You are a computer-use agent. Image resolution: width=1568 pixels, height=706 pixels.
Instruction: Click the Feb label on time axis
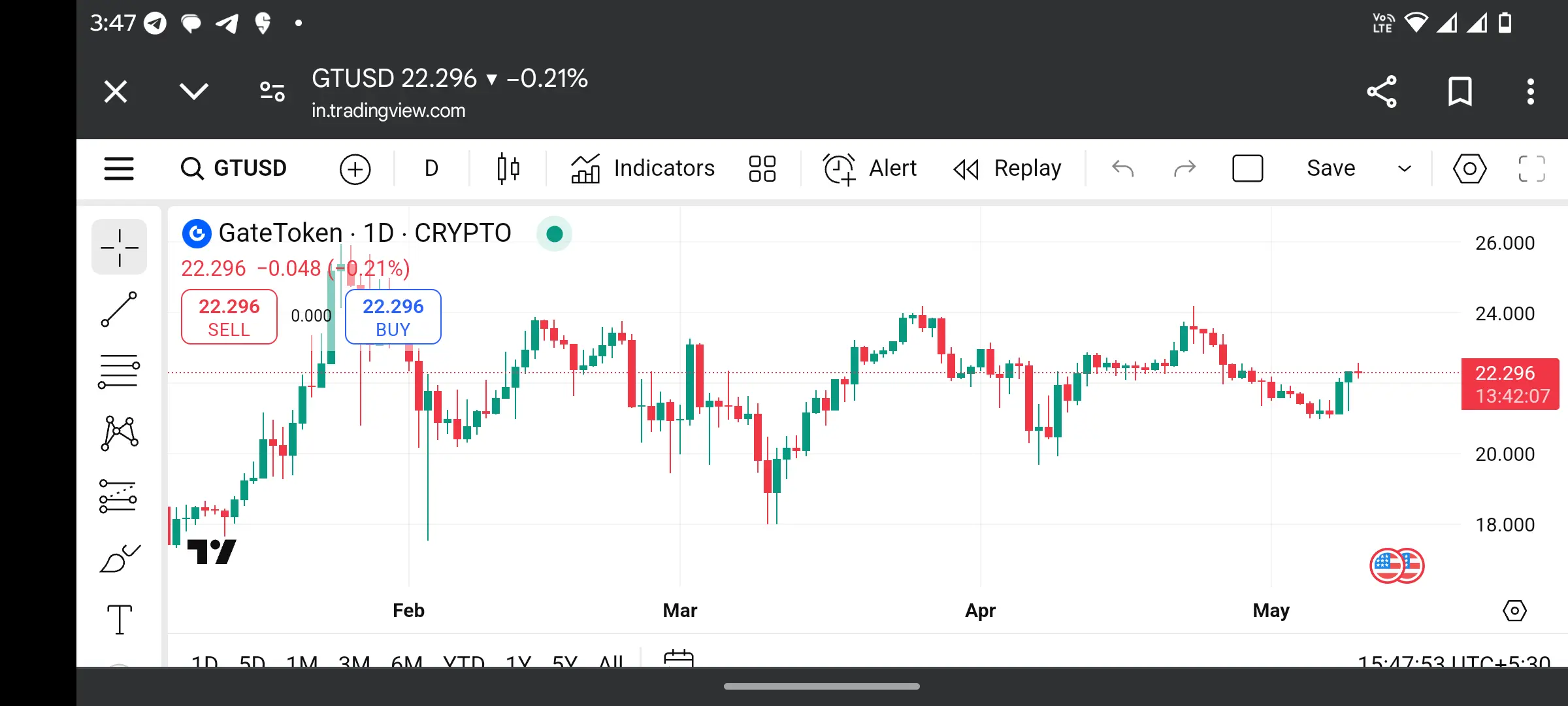click(x=408, y=611)
